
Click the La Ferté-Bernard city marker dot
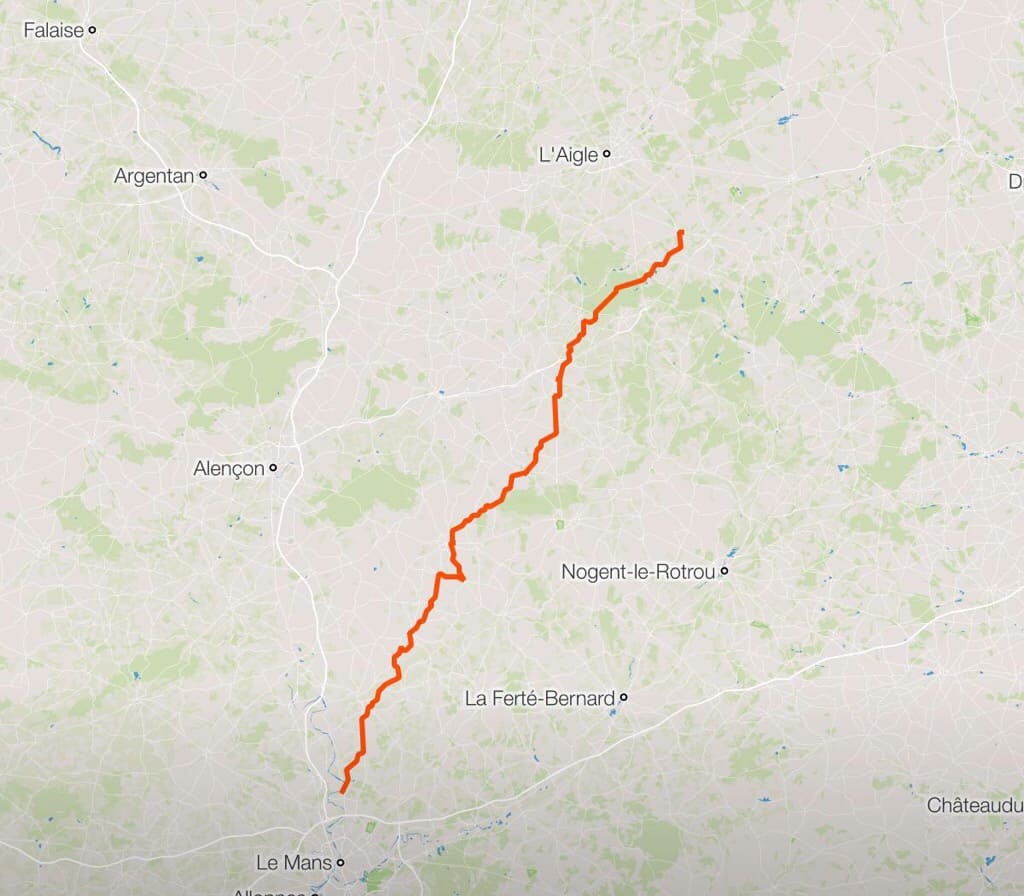coord(624,697)
